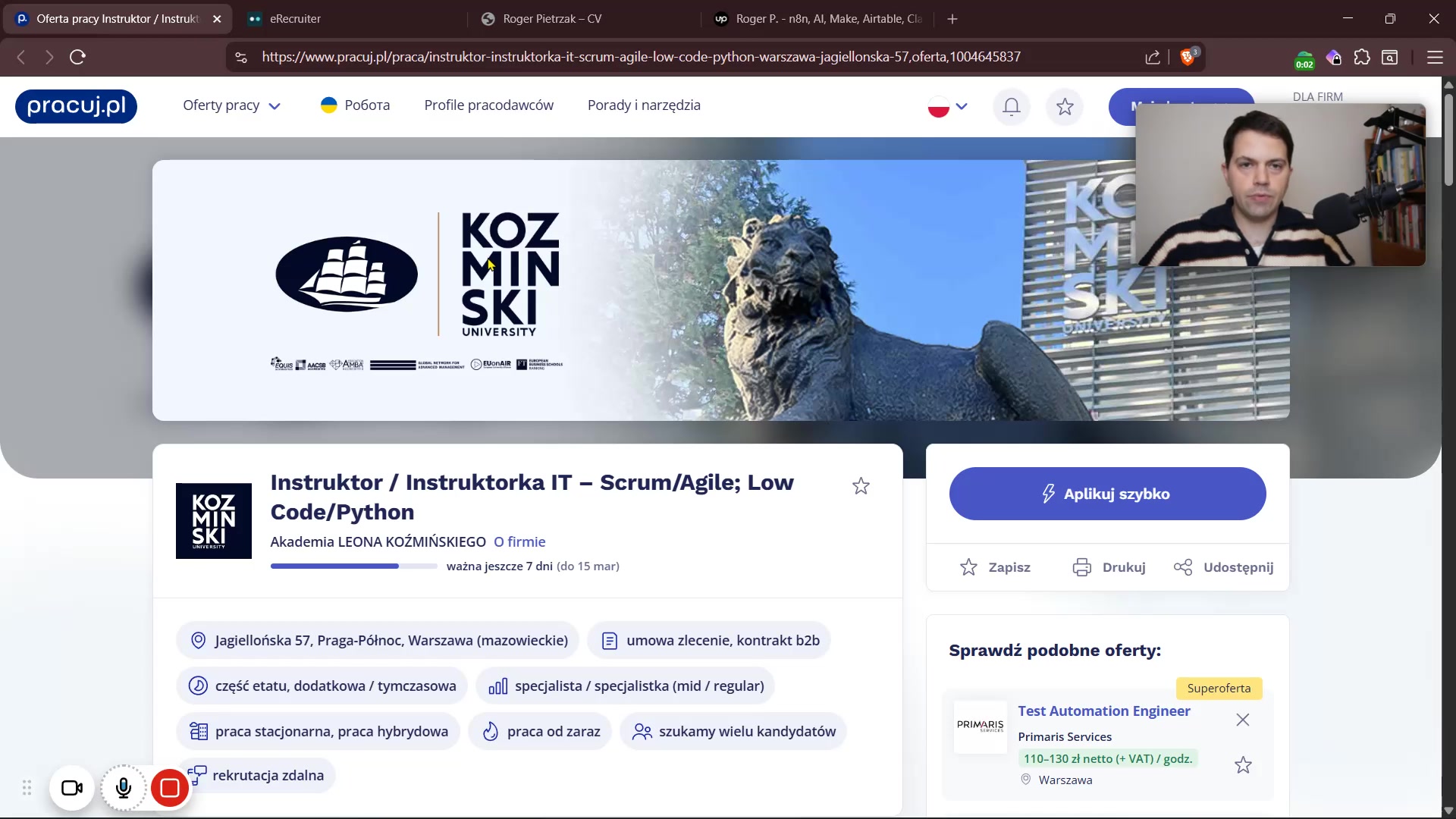The width and height of the screenshot is (1456, 819).
Task: Favorite the job with the title star
Action: click(x=861, y=486)
